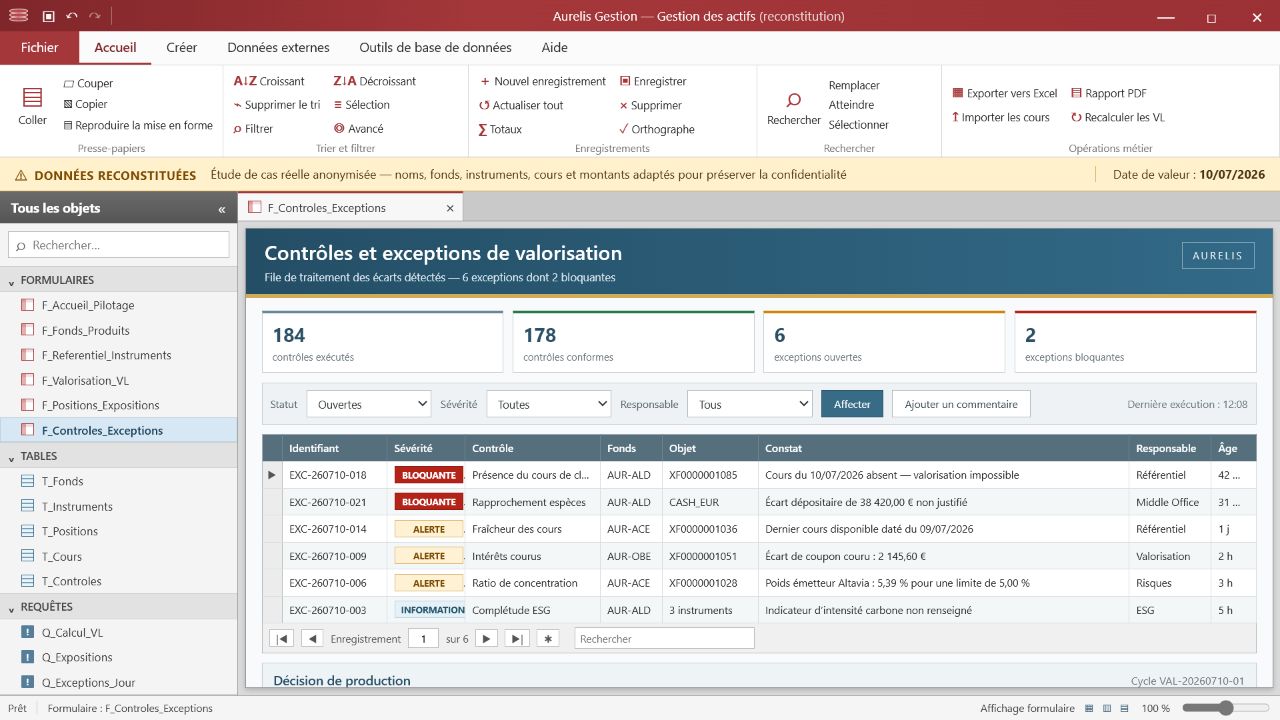Go to first record navigation button

[x=282, y=638]
